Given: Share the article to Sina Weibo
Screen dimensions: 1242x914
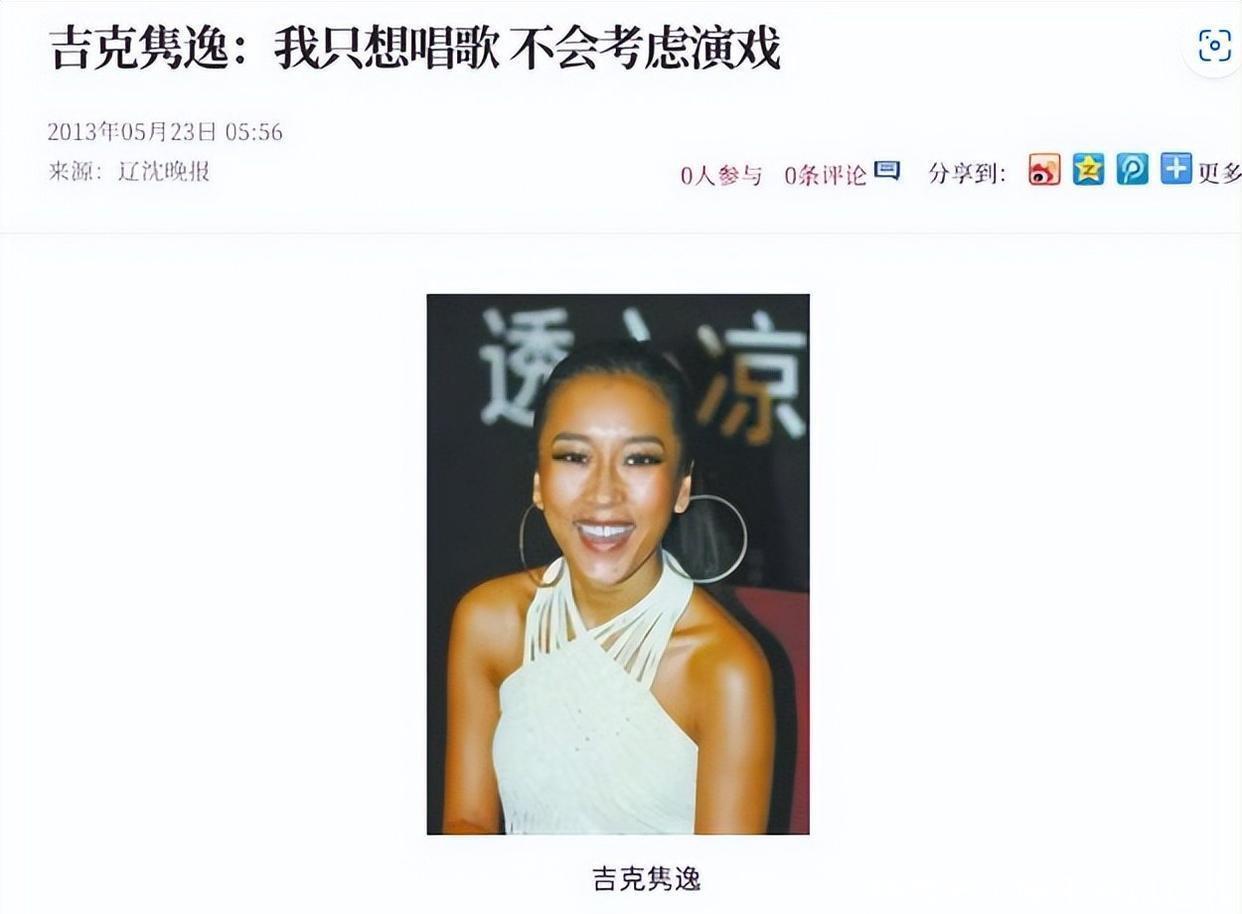Looking at the screenshot, I should (x=1044, y=170).
